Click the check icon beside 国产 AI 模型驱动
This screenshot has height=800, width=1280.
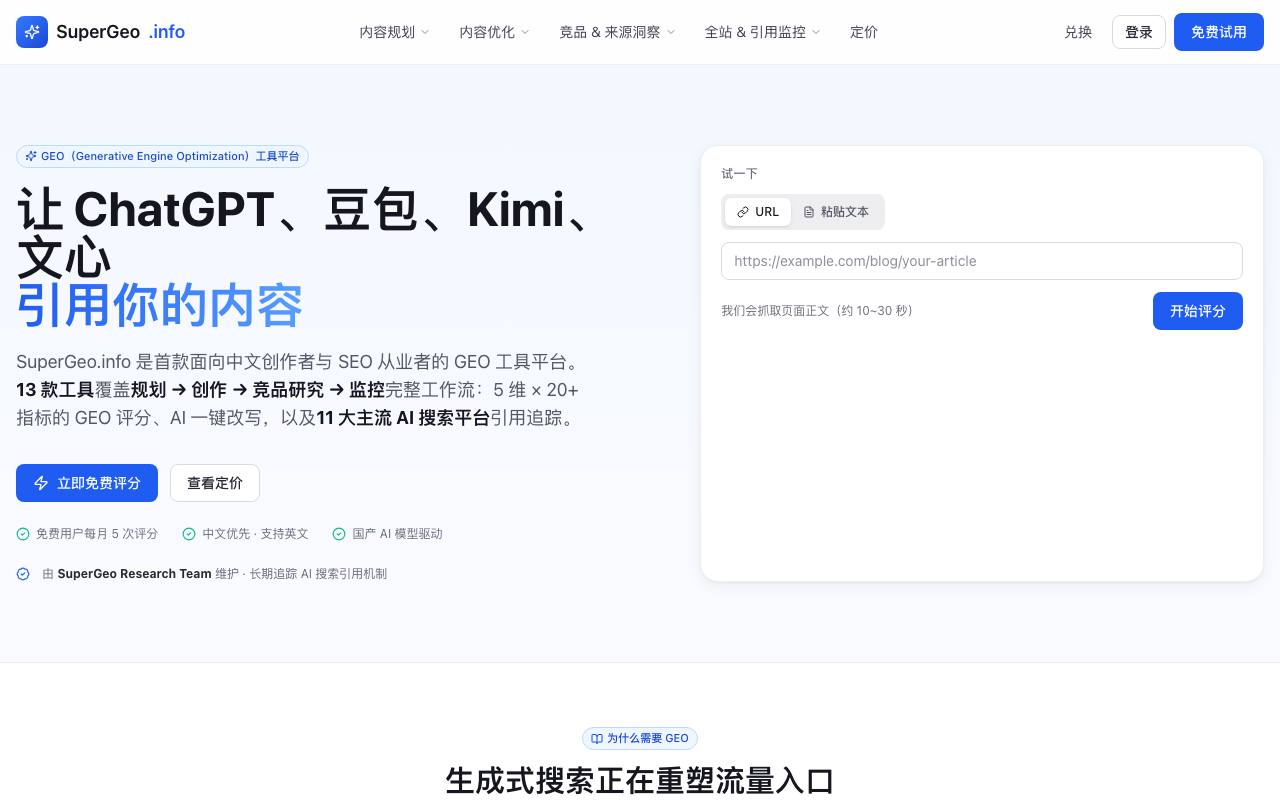pyautogui.click(x=339, y=534)
